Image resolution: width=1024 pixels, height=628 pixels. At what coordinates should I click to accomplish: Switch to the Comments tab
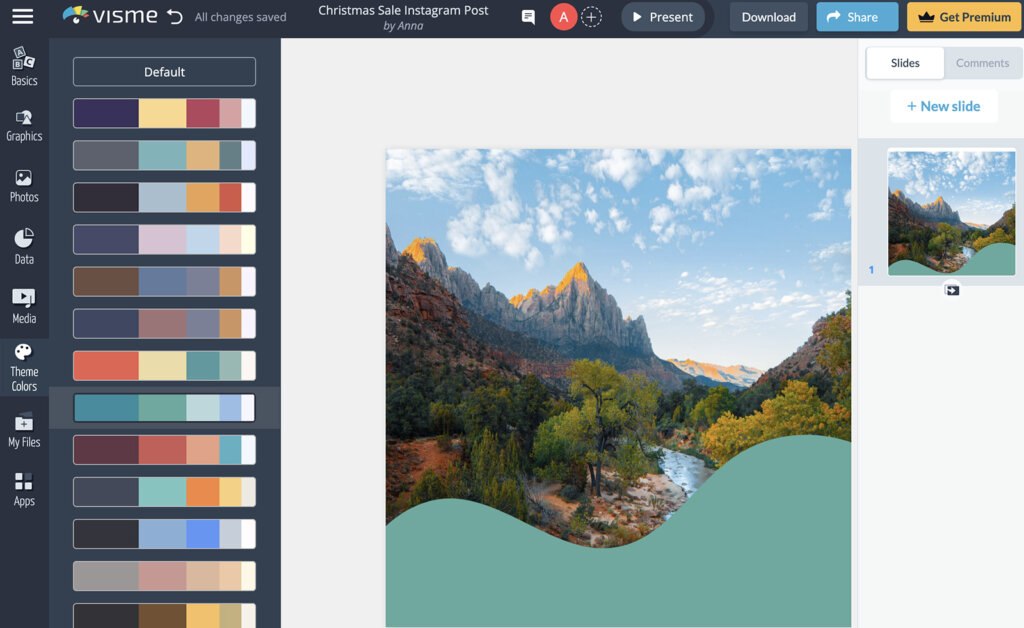click(982, 62)
